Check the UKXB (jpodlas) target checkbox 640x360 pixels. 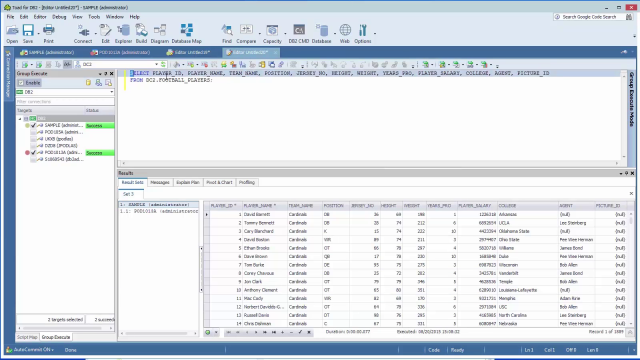point(33,139)
